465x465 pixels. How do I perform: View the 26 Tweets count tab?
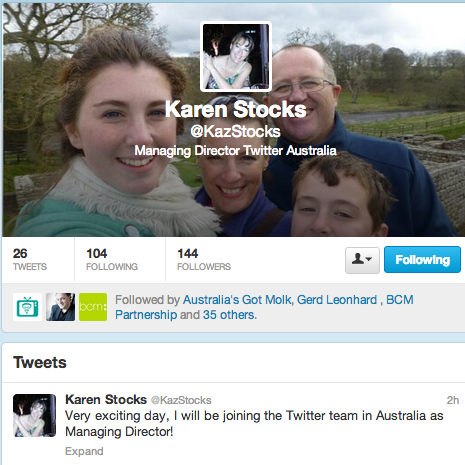30,259
